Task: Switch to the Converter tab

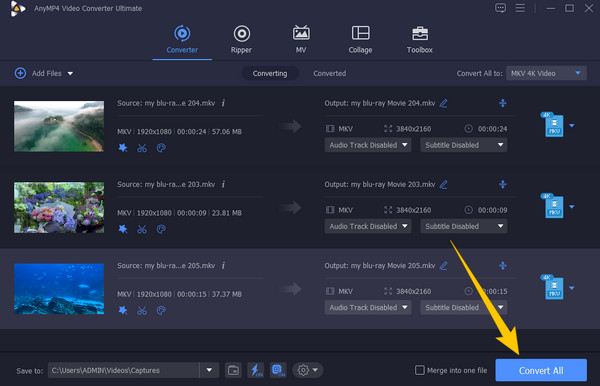Action: tap(182, 39)
